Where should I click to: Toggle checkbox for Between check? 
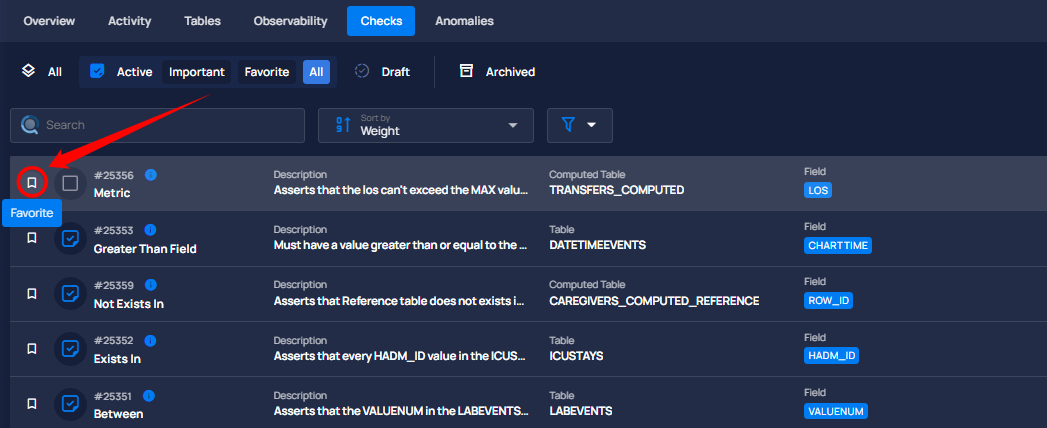pos(70,404)
